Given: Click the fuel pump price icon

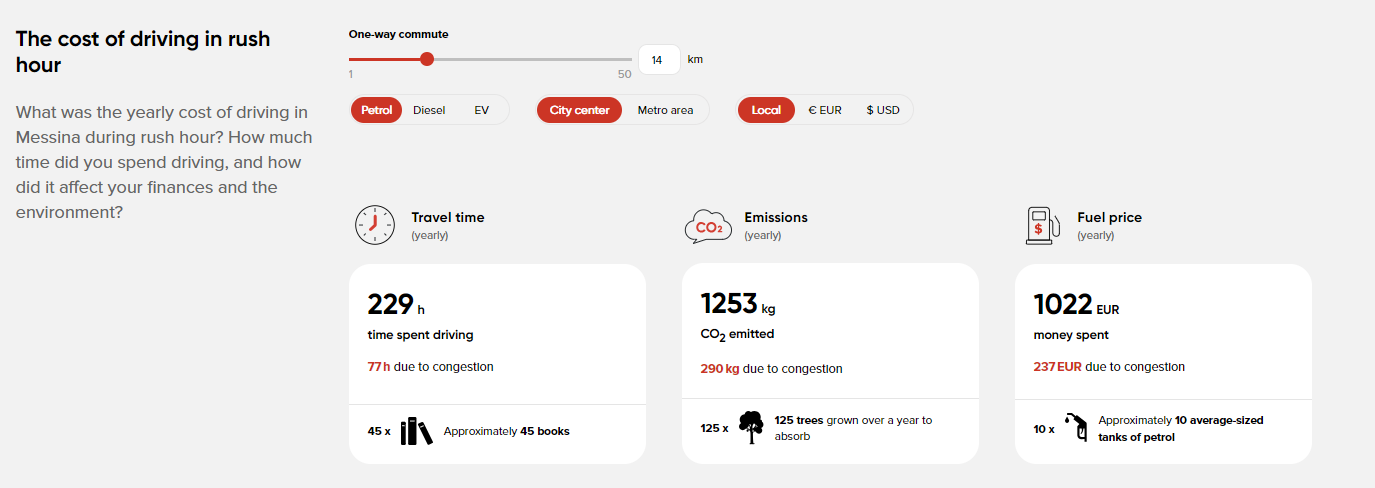Looking at the screenshot, I should 1042,225.
